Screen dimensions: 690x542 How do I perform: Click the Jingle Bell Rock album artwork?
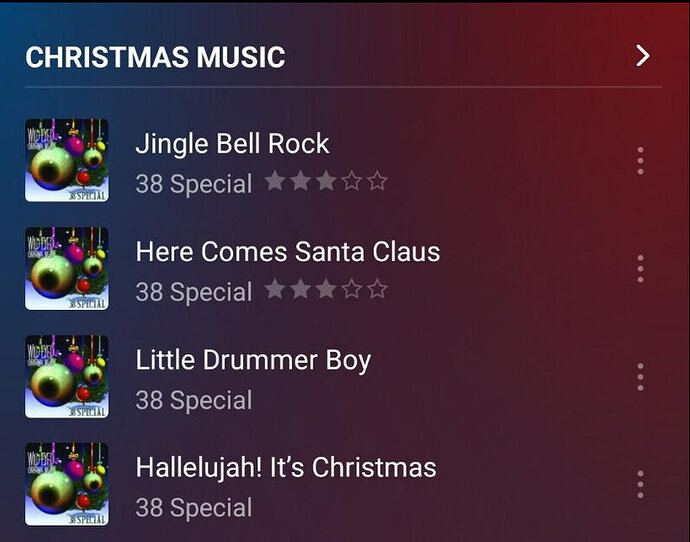(66, 160)
